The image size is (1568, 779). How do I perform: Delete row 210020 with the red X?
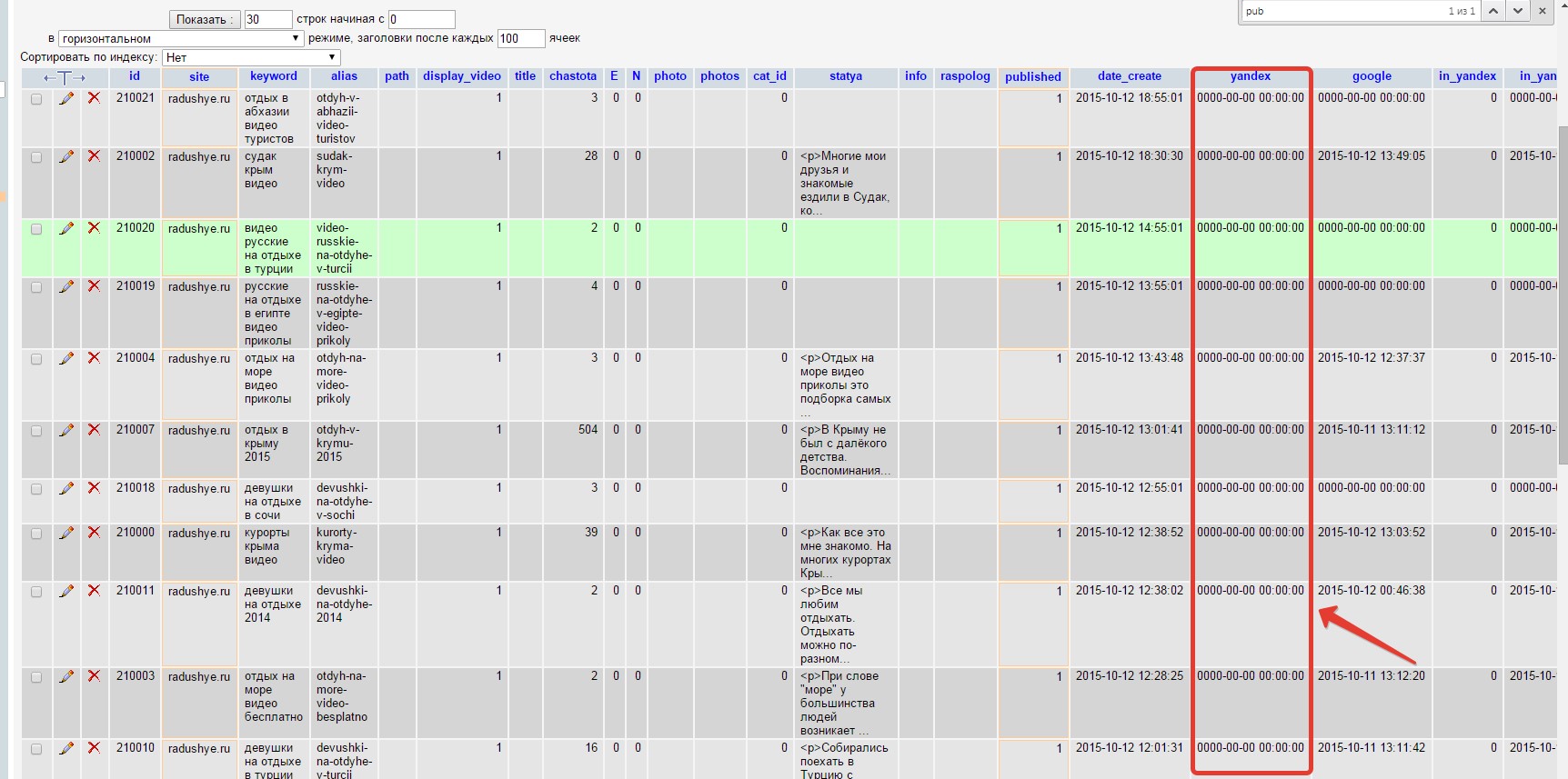(x=94, y=227)
